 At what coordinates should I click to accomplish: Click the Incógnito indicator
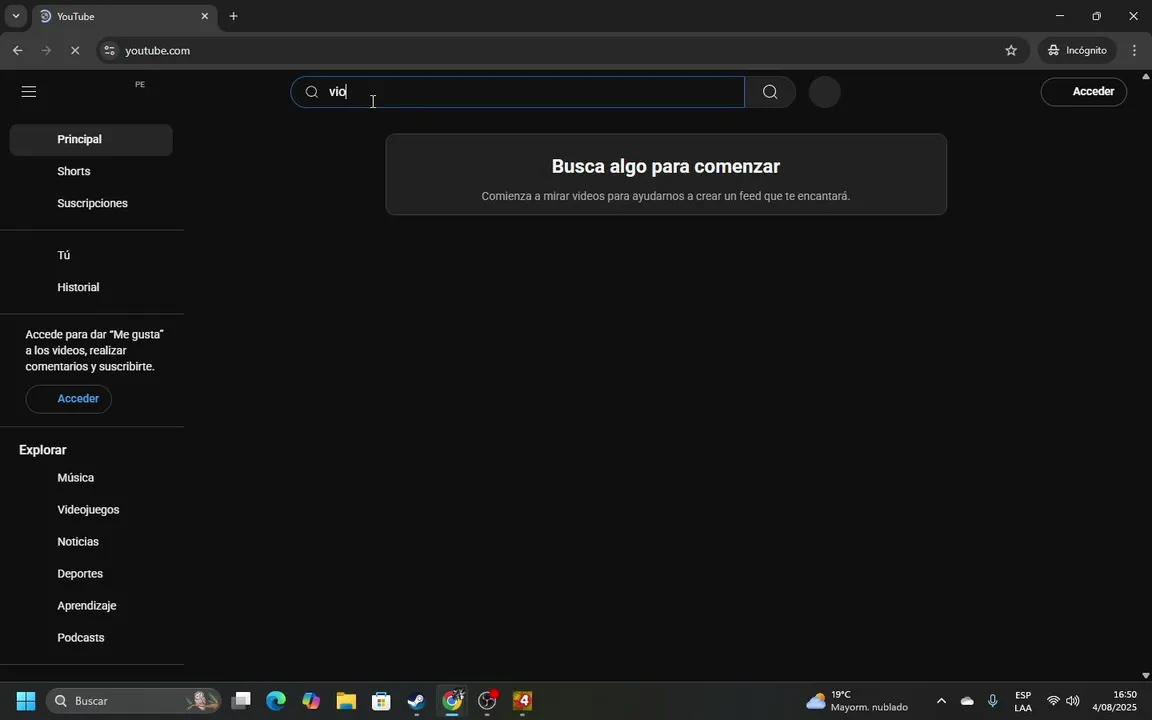coord(1077,51)
